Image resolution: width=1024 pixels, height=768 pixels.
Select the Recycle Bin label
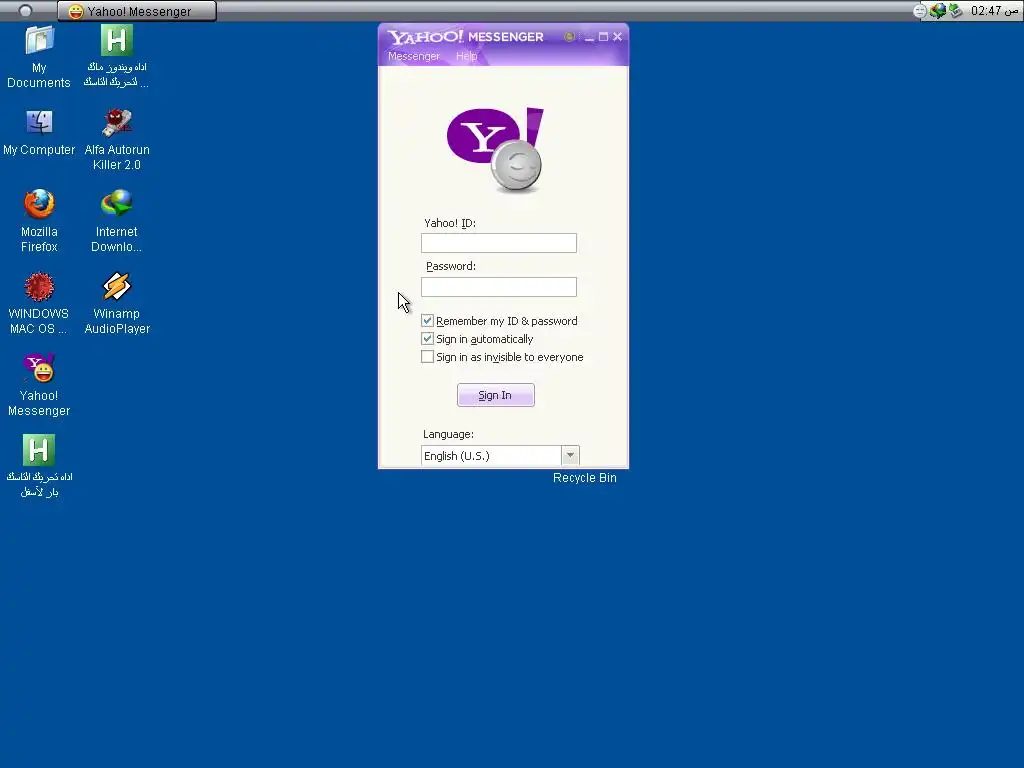(x=584, y=478)
